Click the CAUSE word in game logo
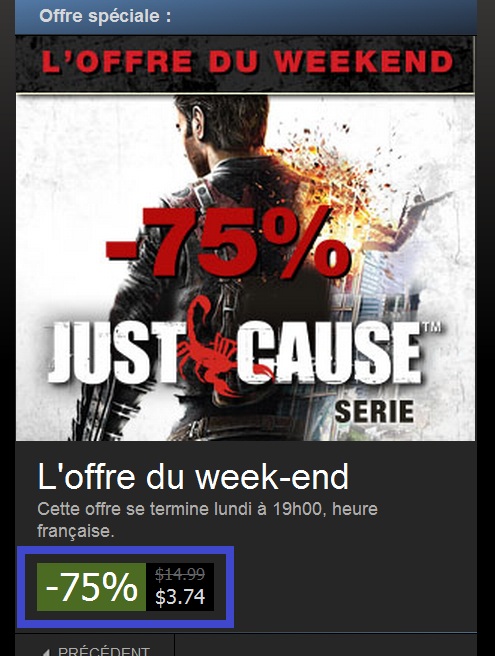This screenshot has width=495, height=656. coord(329,353)
